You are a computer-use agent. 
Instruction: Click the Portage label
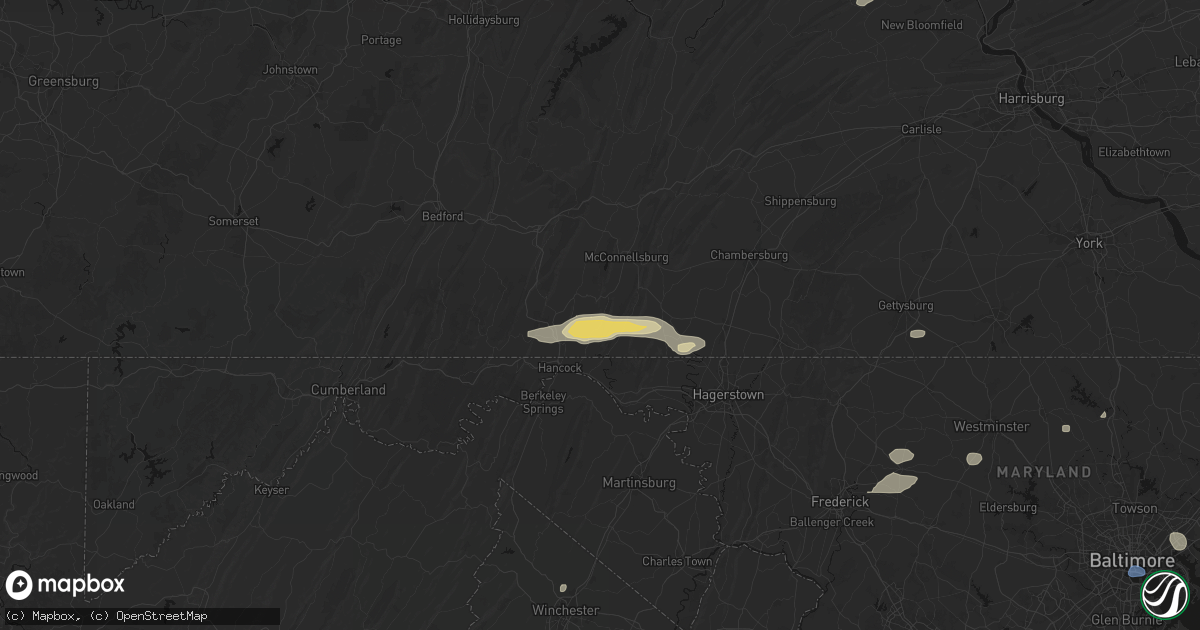click(x=381, y=40)
